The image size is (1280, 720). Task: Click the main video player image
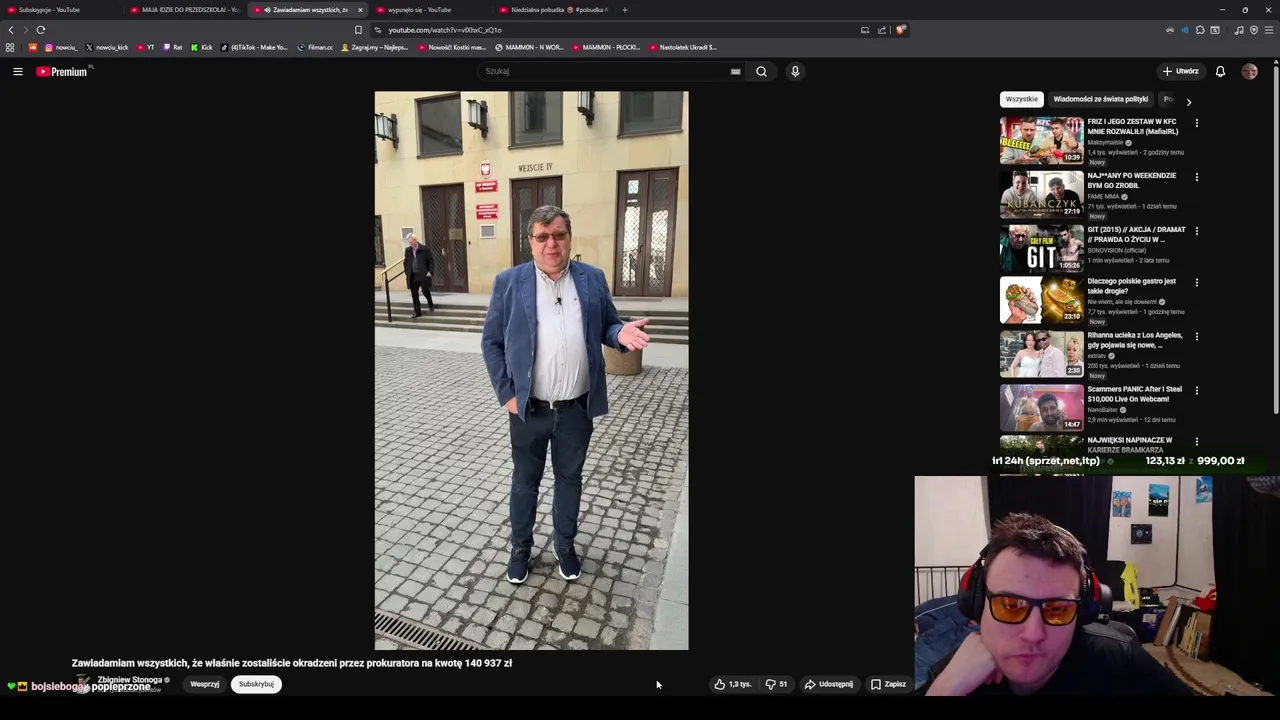pos(531,370)
